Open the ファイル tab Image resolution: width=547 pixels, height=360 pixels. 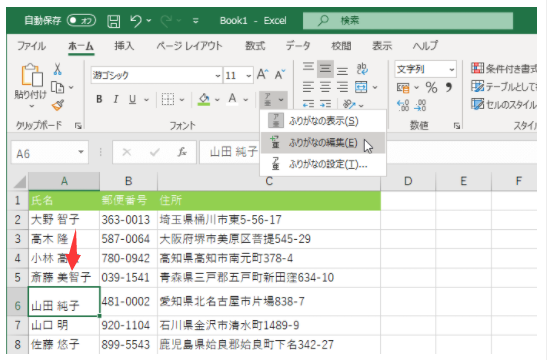31,46
